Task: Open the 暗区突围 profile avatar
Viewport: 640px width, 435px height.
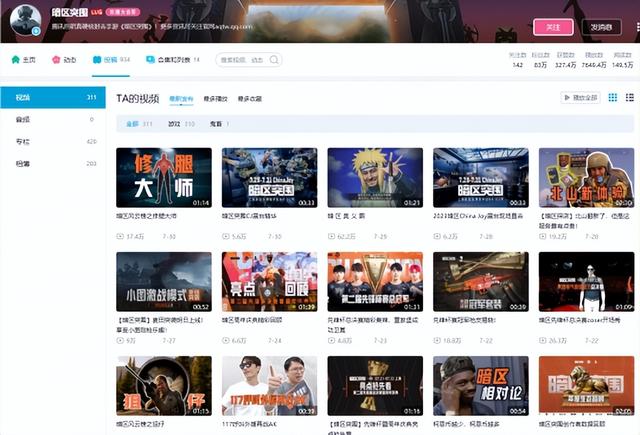Action: click(x=25, y=20)
